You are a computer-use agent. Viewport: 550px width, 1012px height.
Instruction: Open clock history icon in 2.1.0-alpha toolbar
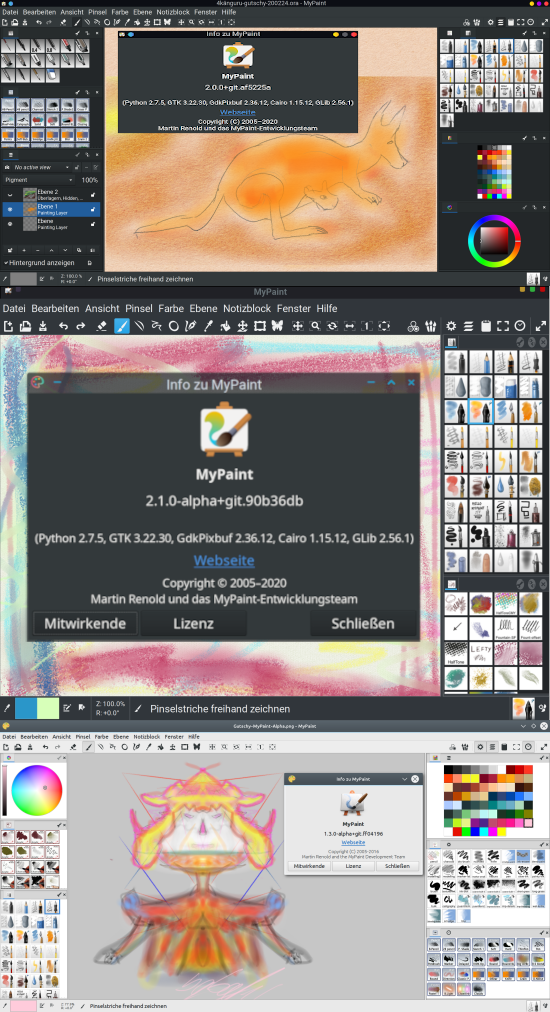tap(520, 326)
